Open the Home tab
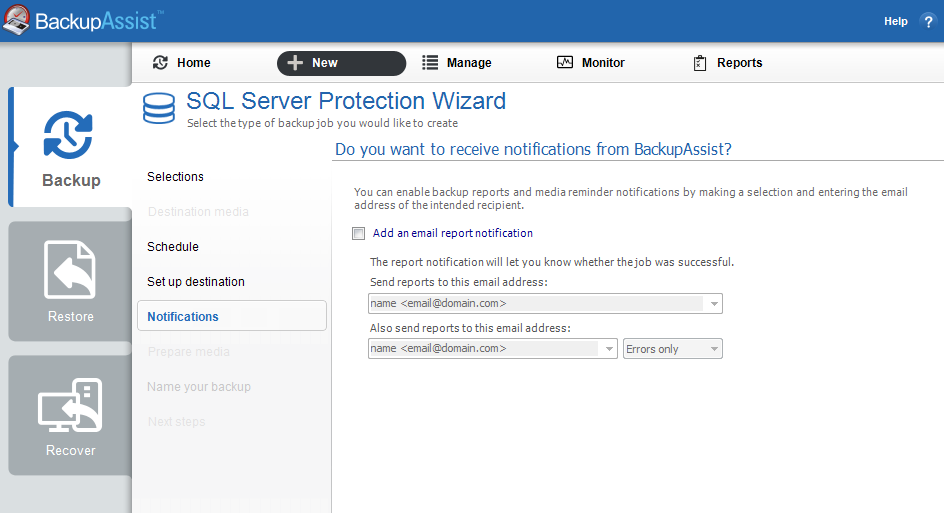Viewport: 944px width, 513px height. click(x=181, y=63)
